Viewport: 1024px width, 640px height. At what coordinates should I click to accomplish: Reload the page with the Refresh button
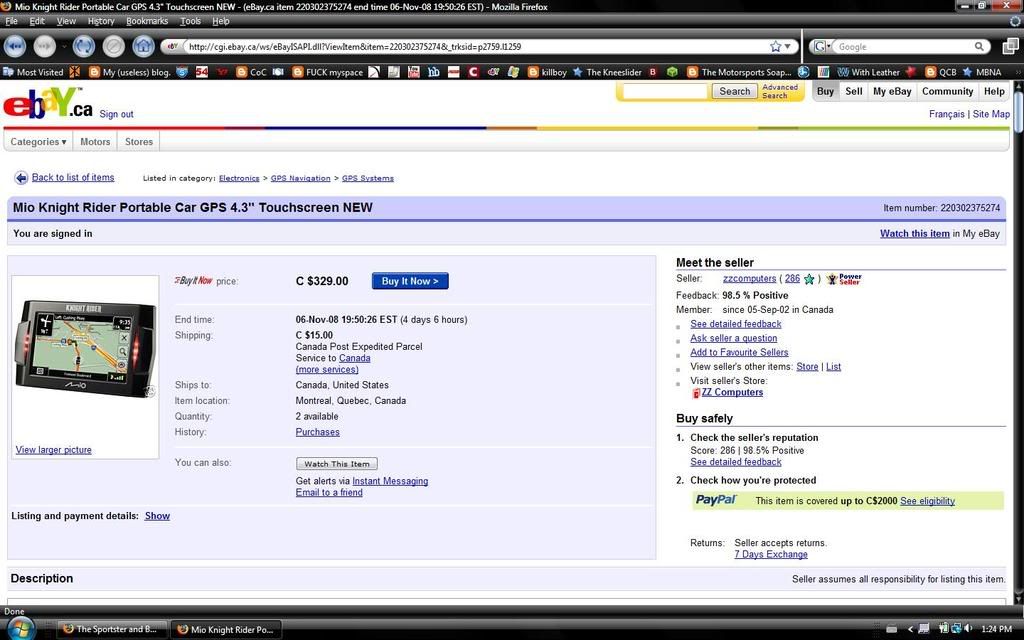[84, 46]
